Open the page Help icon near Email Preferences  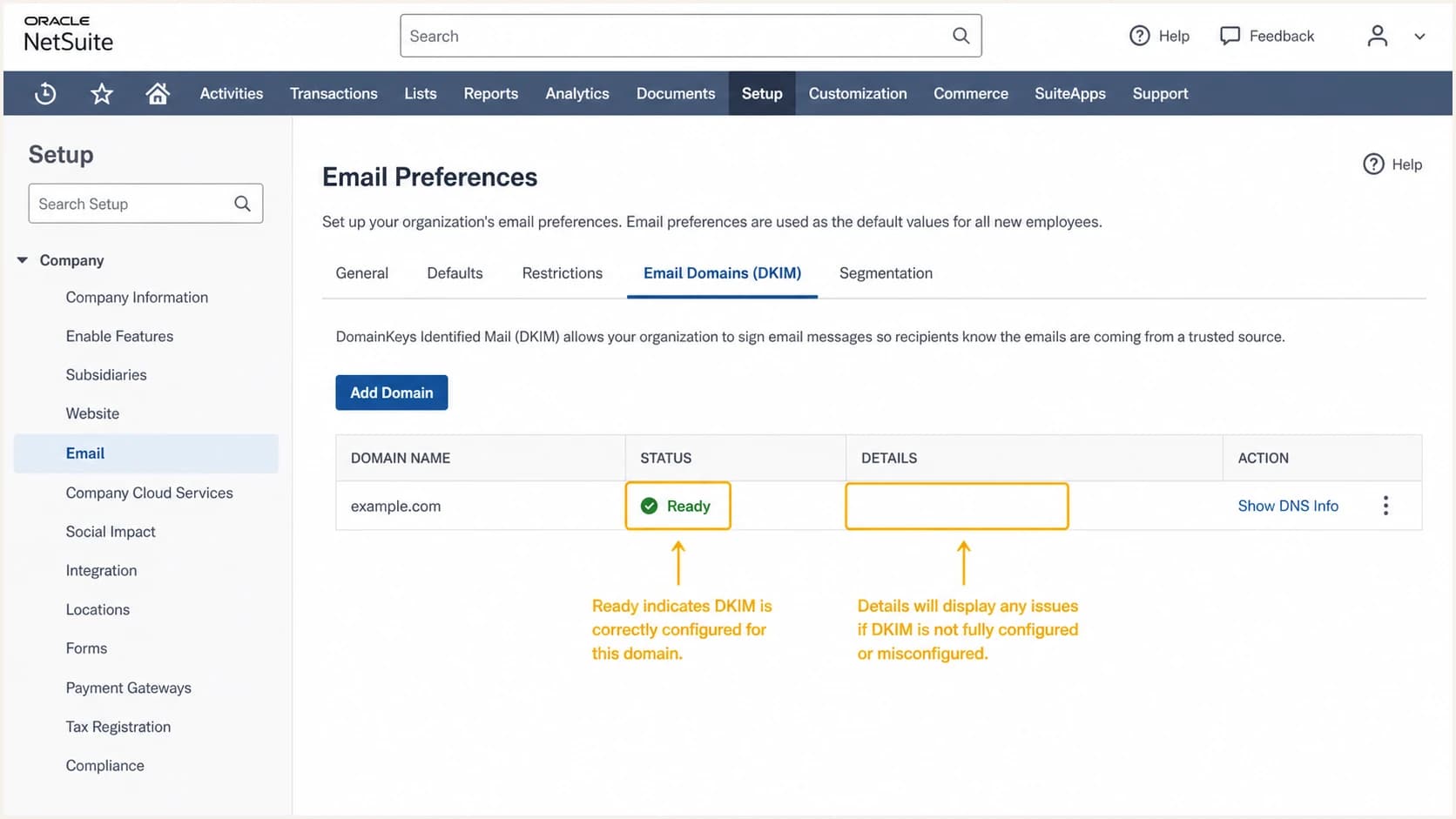[1373, 164]
